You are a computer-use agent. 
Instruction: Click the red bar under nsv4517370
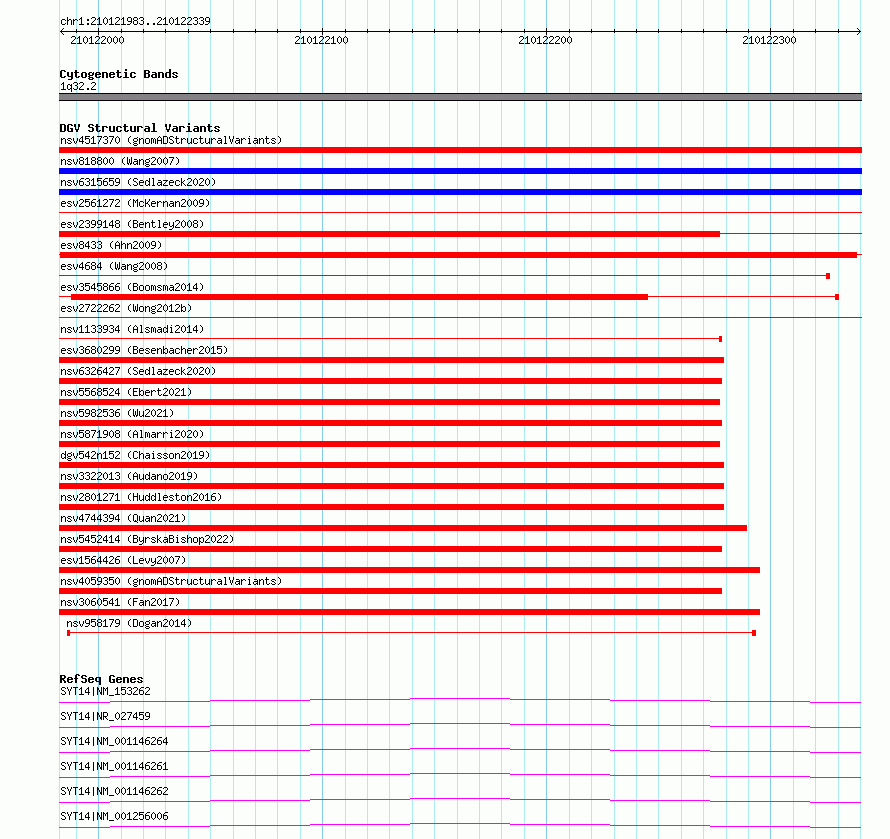click(x=460, y=150)
